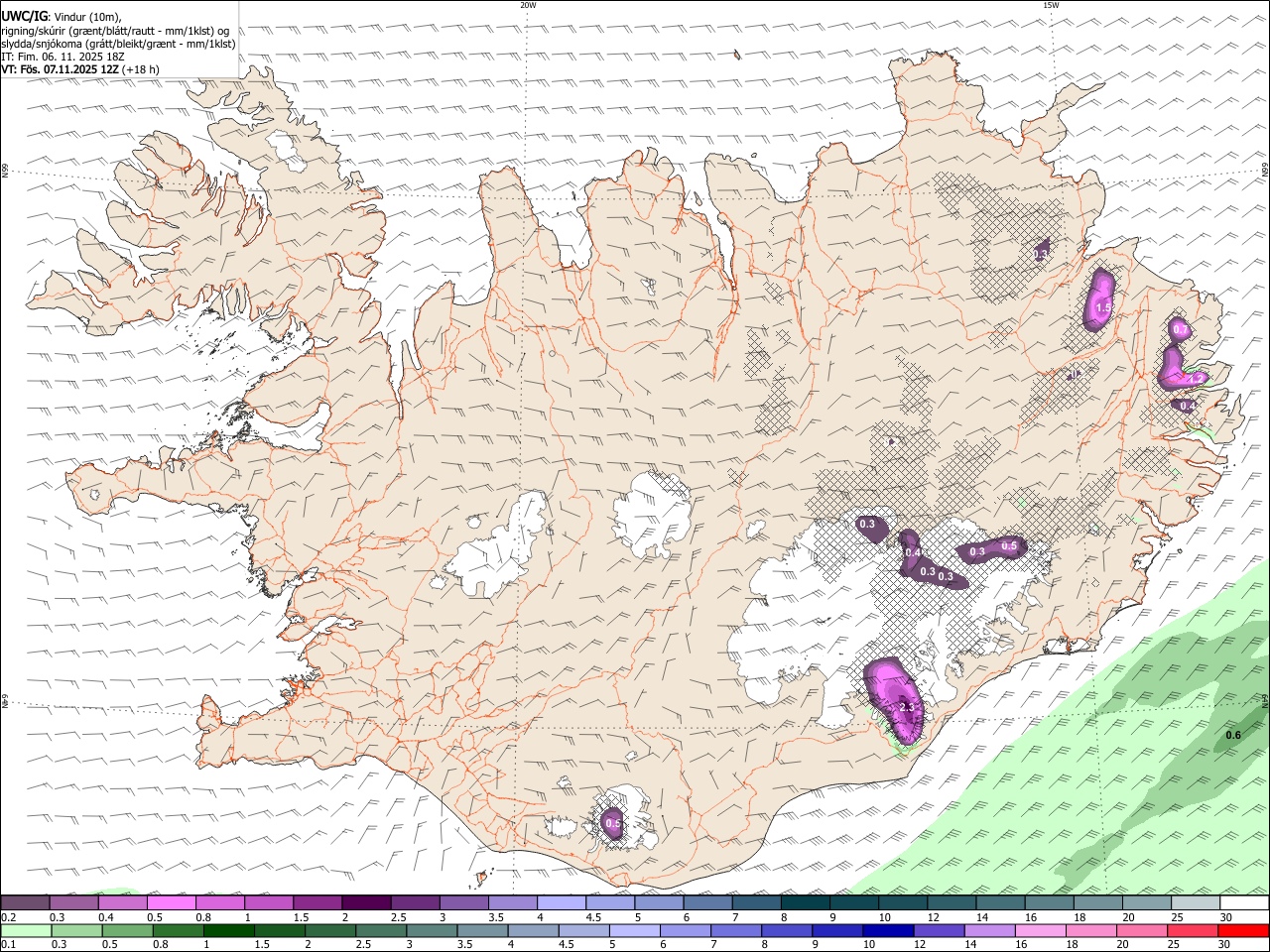Pick the top legend swatch starting at 1.5
This screenshot has width=1270, height=952.
(317, 902)
